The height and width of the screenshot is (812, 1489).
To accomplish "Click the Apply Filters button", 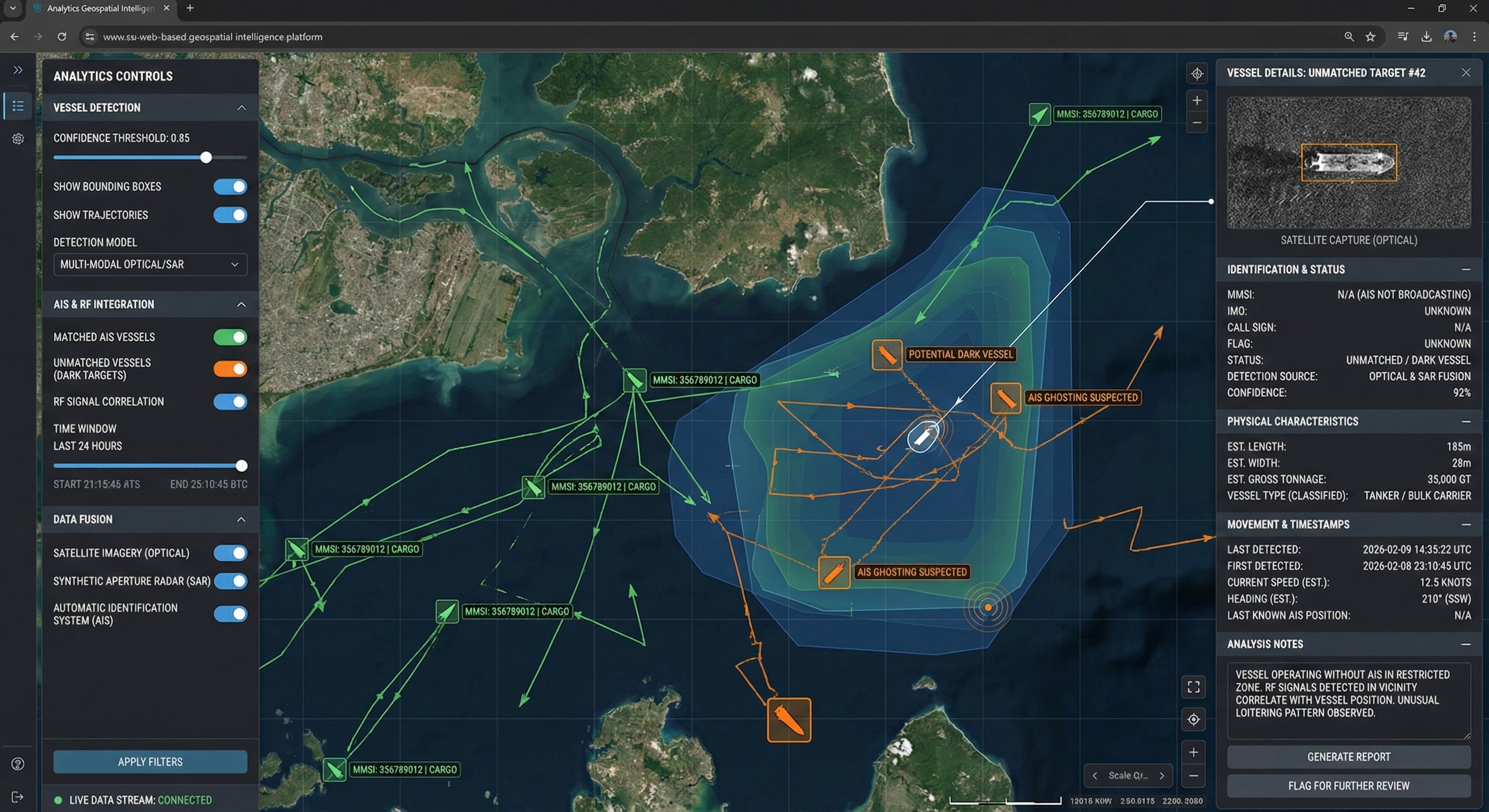I will pos(150,762).
